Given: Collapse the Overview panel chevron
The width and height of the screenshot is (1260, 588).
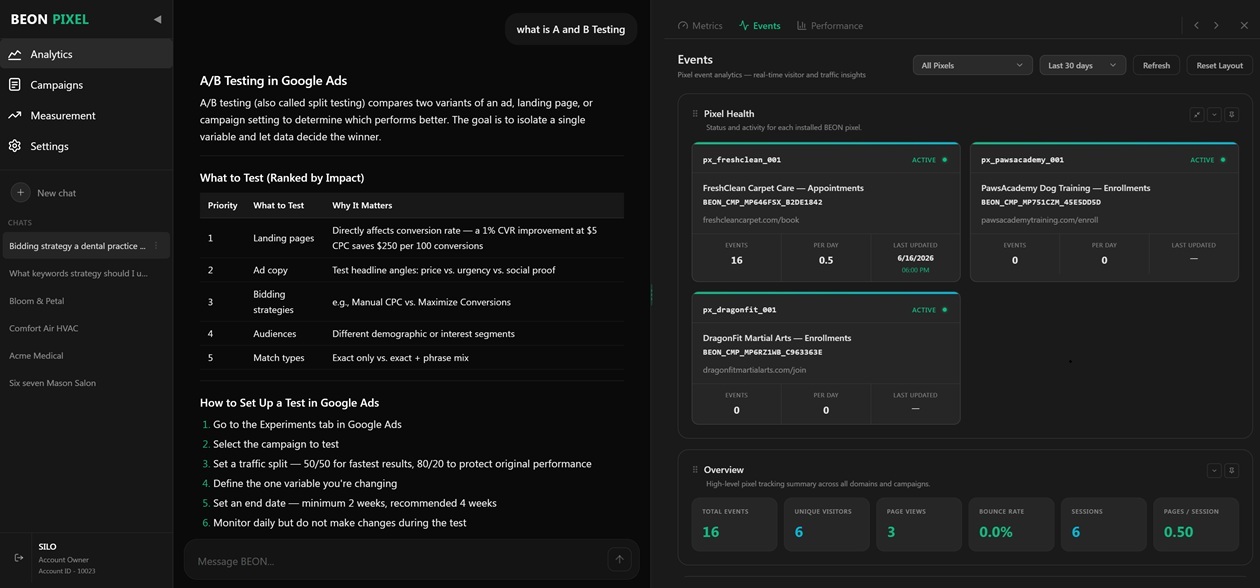Looking at the screenshot, I should [1214, 470].
